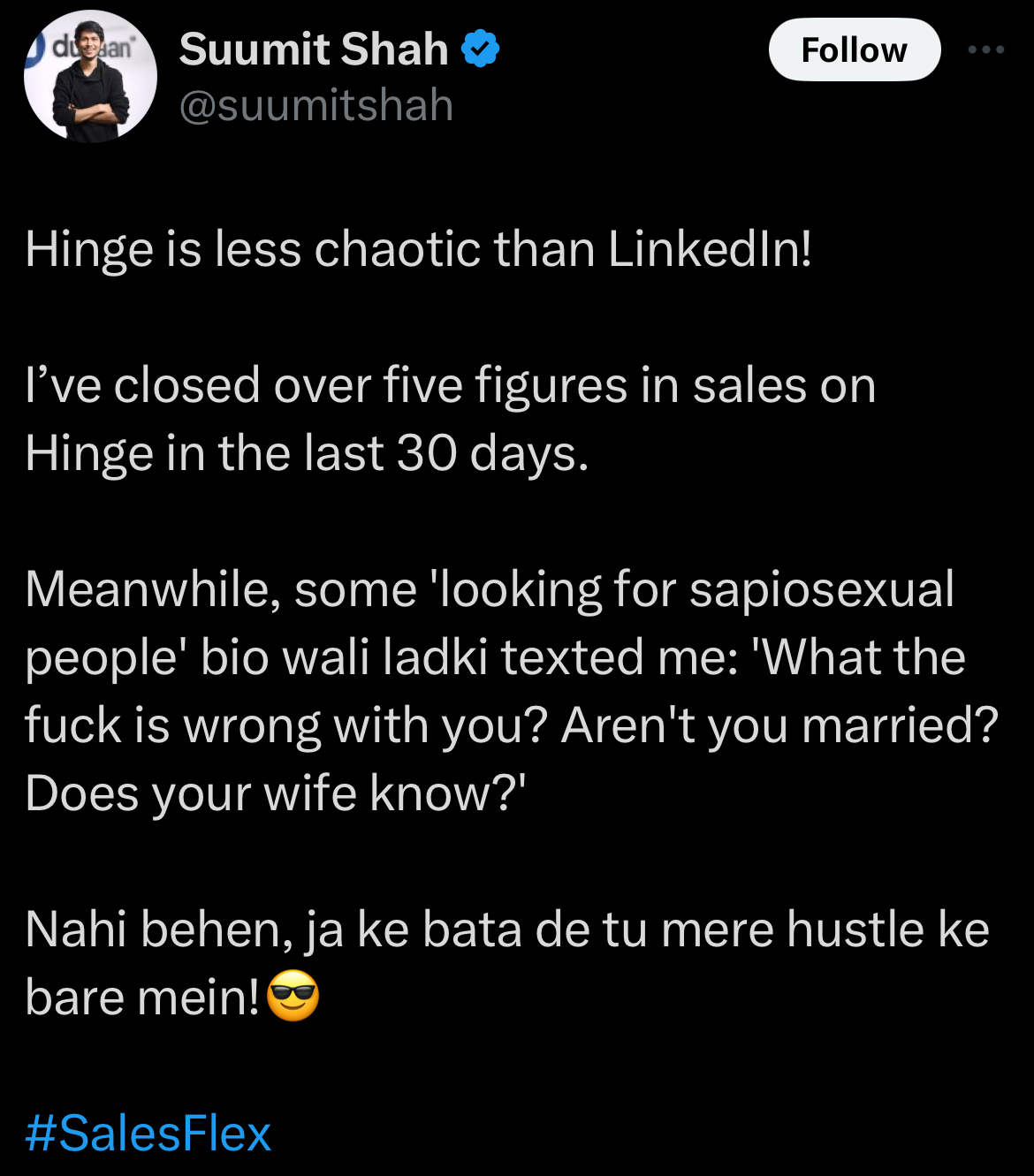
Task: Click the text 'bio wali ladki texted me'
Action: click(x=468, y=658)
